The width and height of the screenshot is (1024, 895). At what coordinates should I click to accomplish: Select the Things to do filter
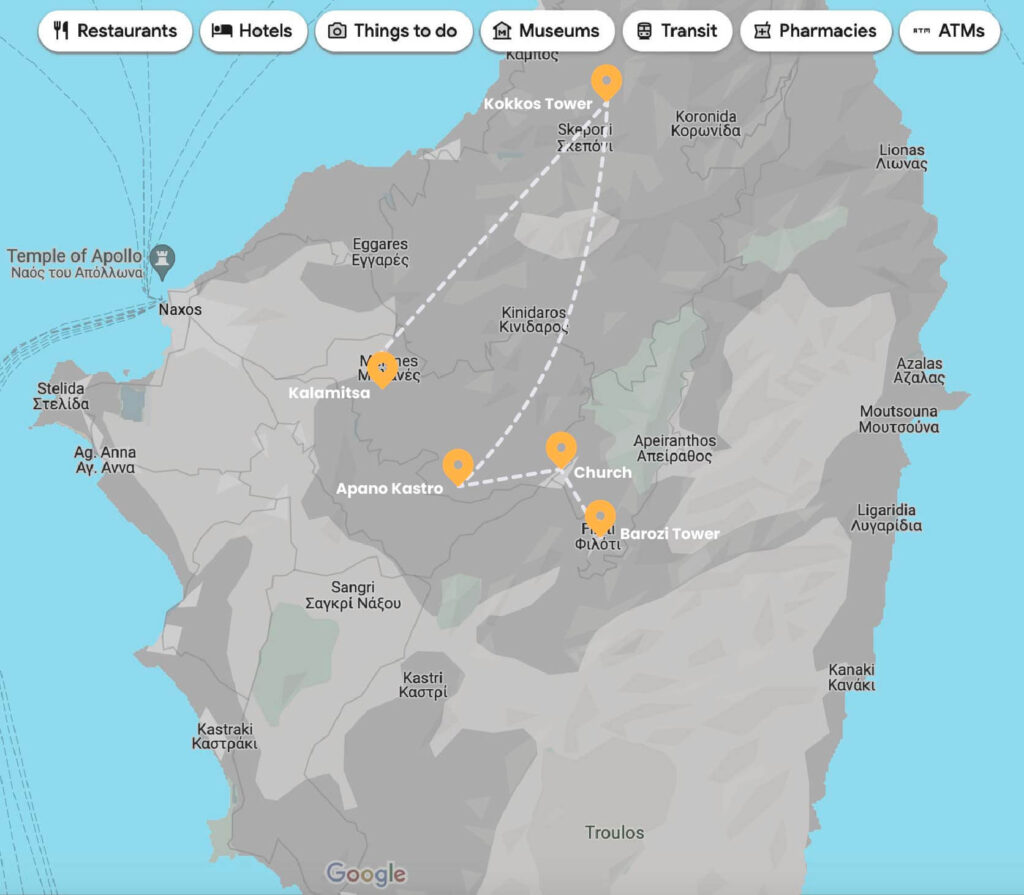[393, 31]
